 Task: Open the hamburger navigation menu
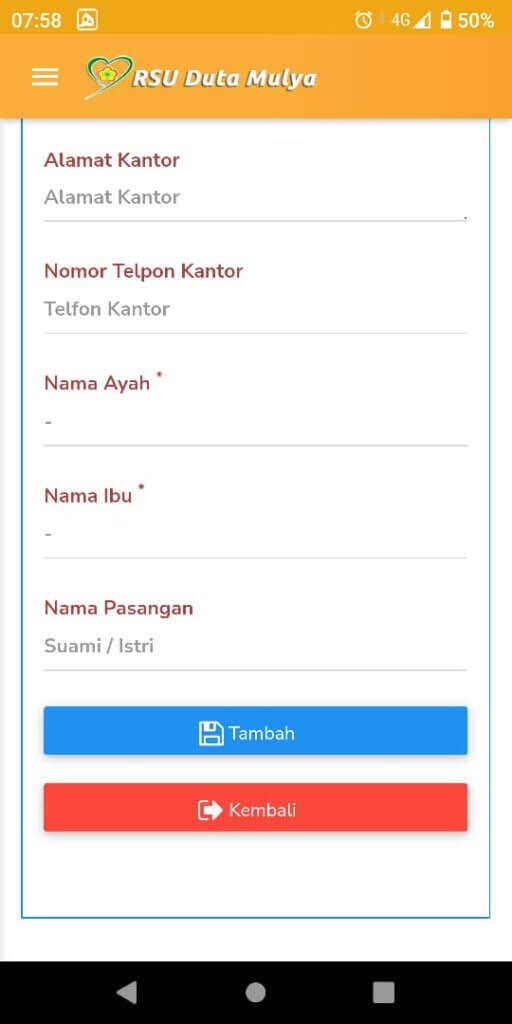click(45, 78)
